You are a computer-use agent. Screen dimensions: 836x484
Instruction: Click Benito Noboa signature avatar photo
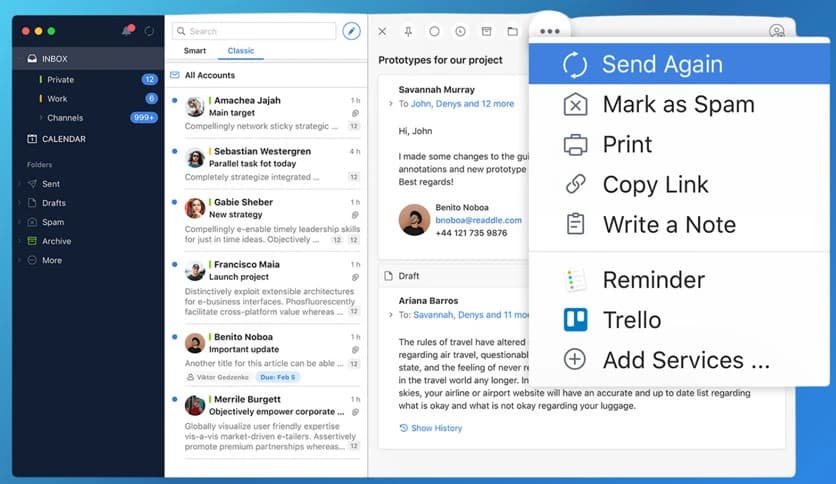pyautogui.click(x=414, y=220)
